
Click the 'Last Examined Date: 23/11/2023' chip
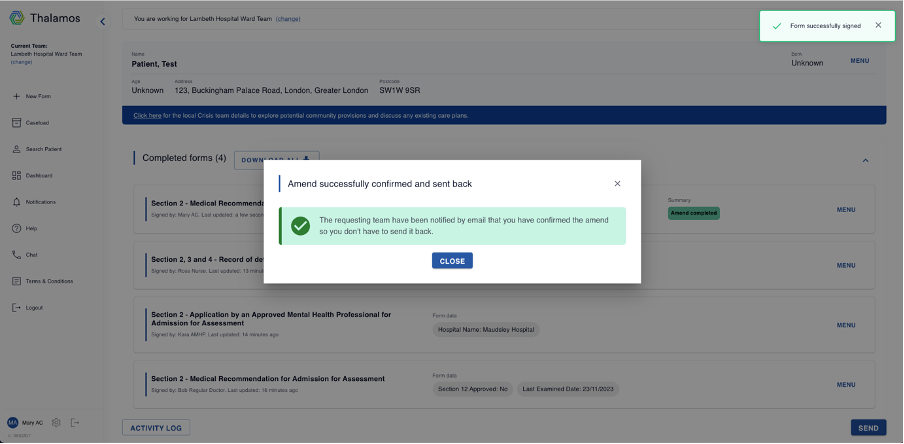coord(568,389)
